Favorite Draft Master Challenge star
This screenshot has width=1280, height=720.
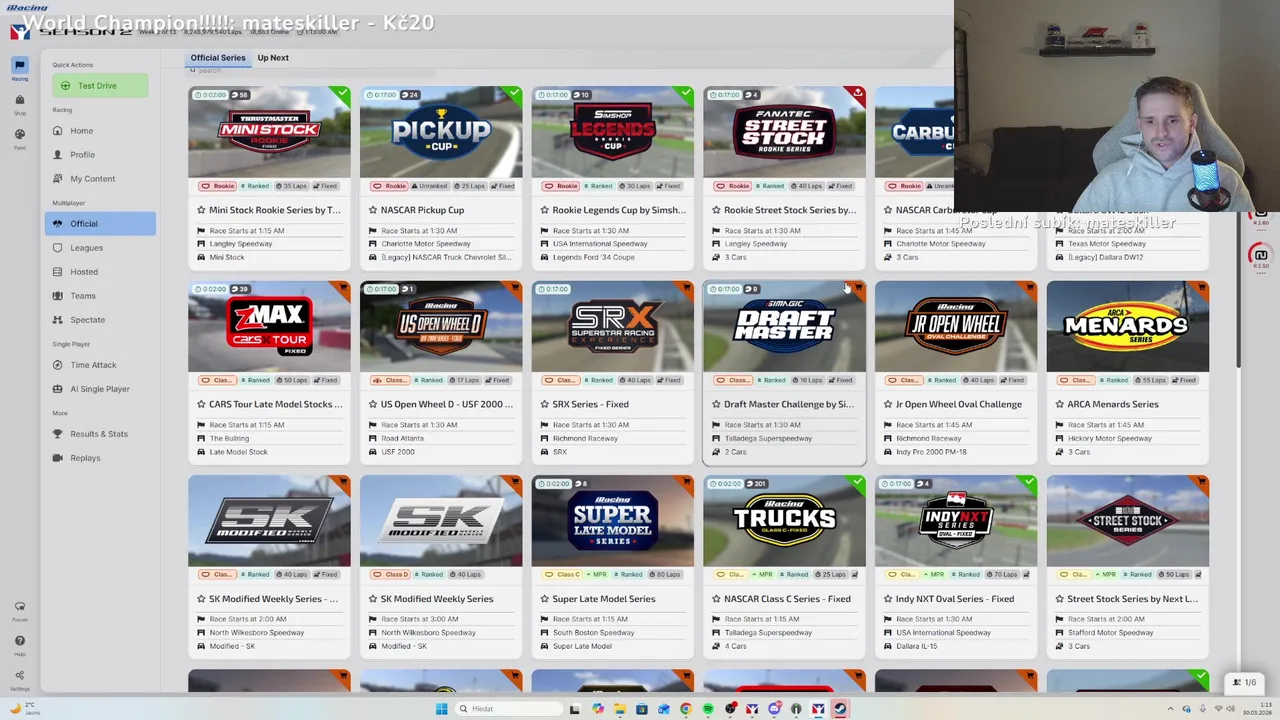click(716, 404)
